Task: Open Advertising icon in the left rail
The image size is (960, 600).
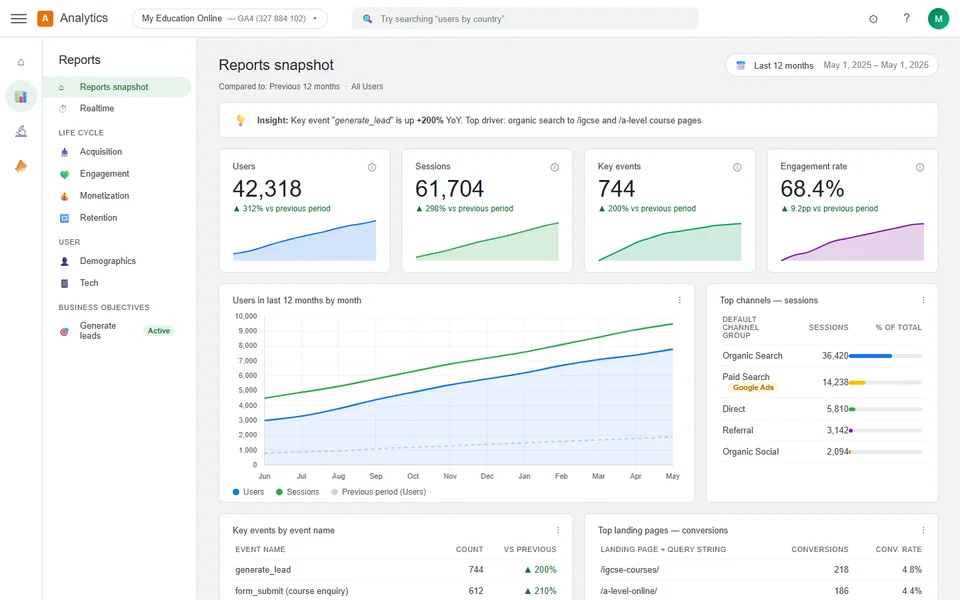Action: (21, 166)
